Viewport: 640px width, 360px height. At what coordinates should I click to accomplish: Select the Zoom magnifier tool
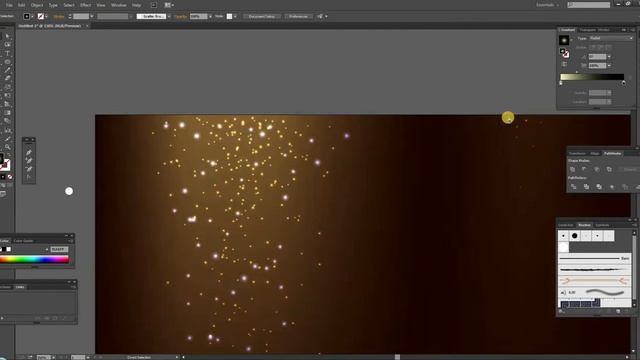point(7,147)
